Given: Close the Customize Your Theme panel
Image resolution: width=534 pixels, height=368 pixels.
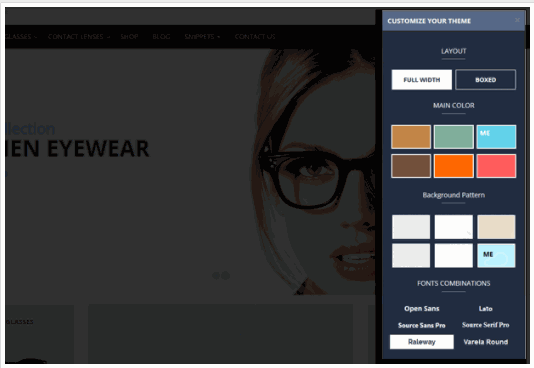Looking at the screenshot, I should pyautogui.click(x=517, y=20).
